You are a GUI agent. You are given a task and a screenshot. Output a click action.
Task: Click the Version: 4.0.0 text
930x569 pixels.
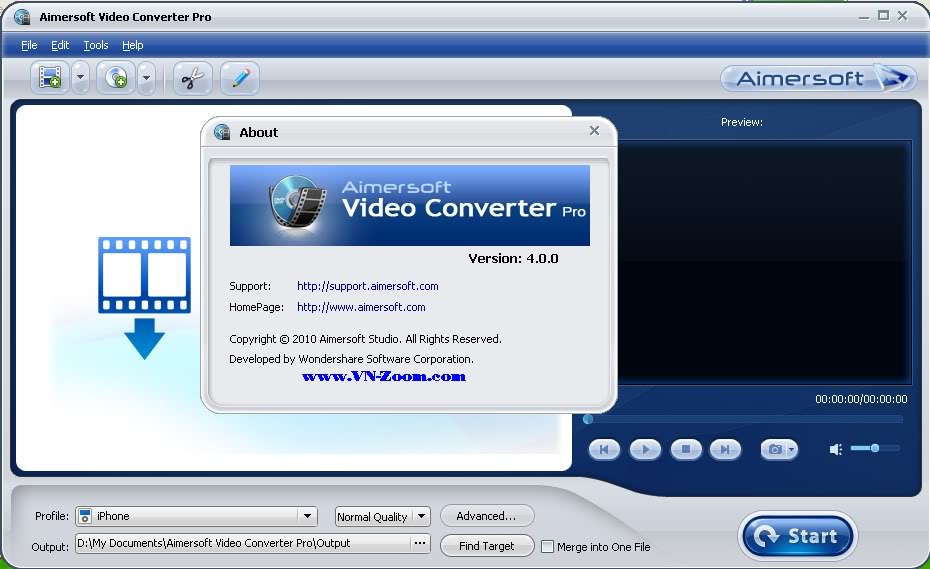(x=513, y=258)
